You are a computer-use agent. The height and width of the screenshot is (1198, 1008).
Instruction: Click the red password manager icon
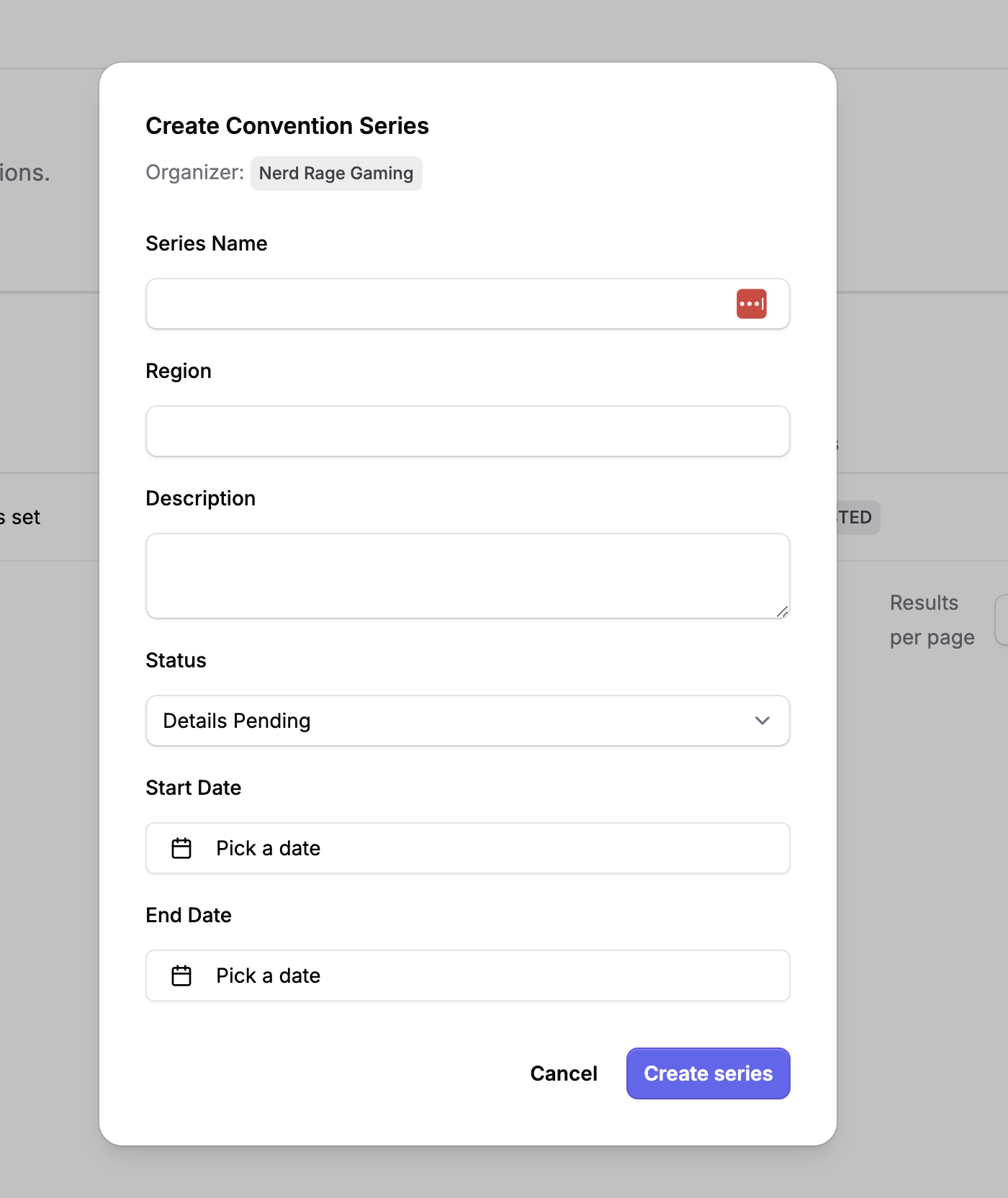click(x=751, y=304)
